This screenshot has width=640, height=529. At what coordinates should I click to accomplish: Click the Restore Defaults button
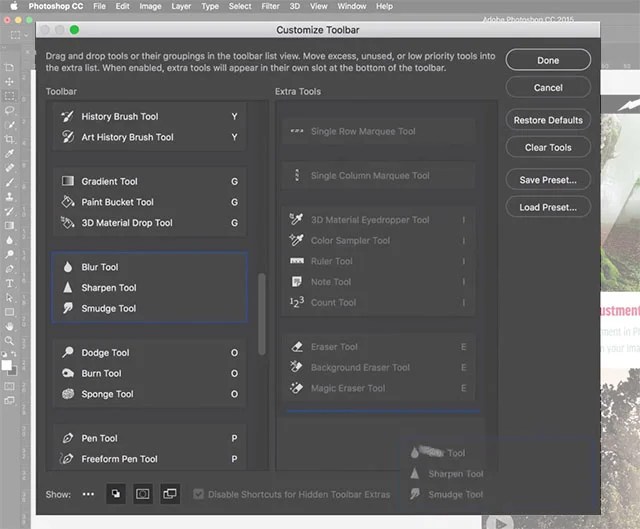pyautogui.click(x=548, y=120)
